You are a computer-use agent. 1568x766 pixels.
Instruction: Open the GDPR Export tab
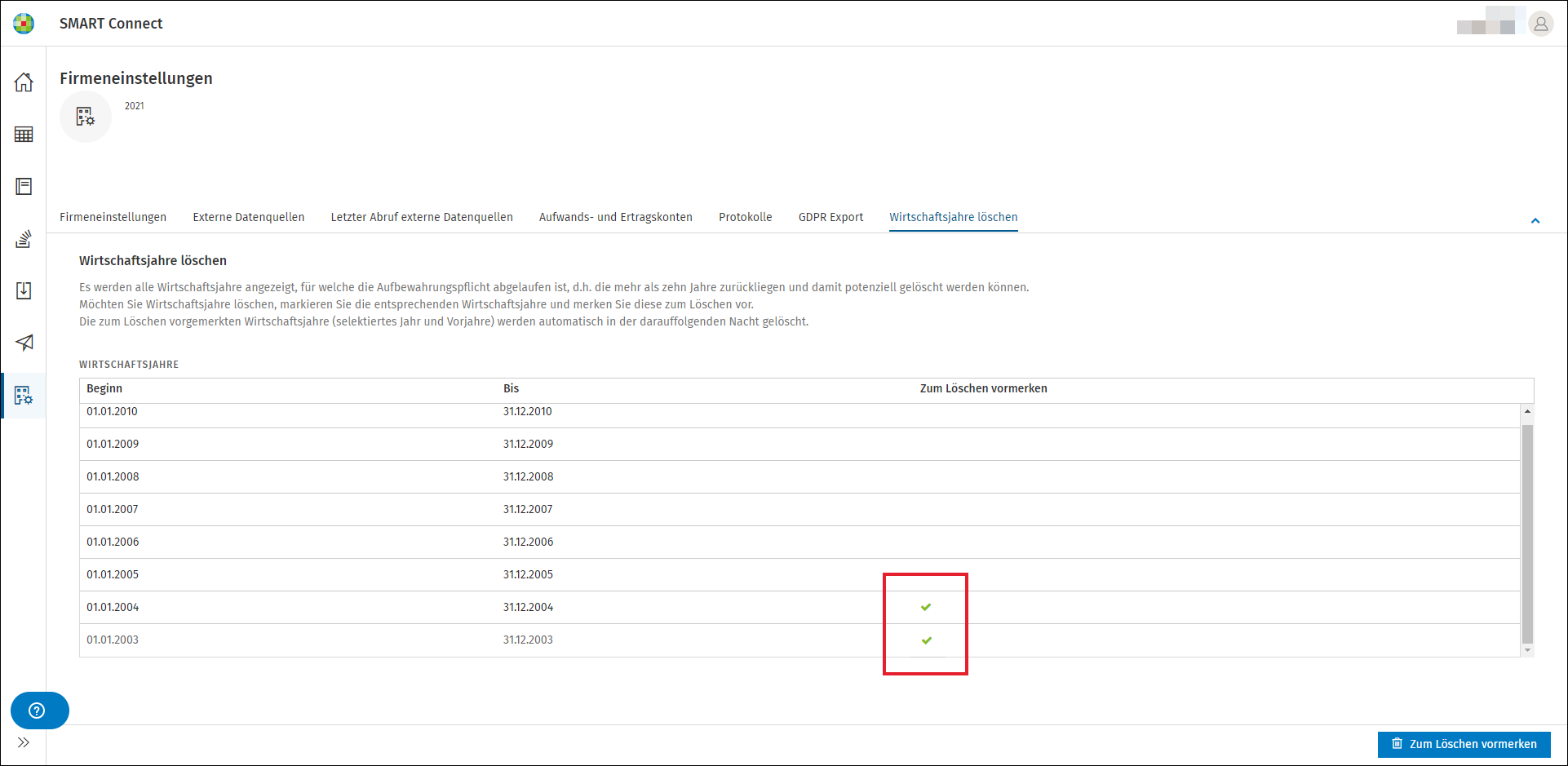831,217
